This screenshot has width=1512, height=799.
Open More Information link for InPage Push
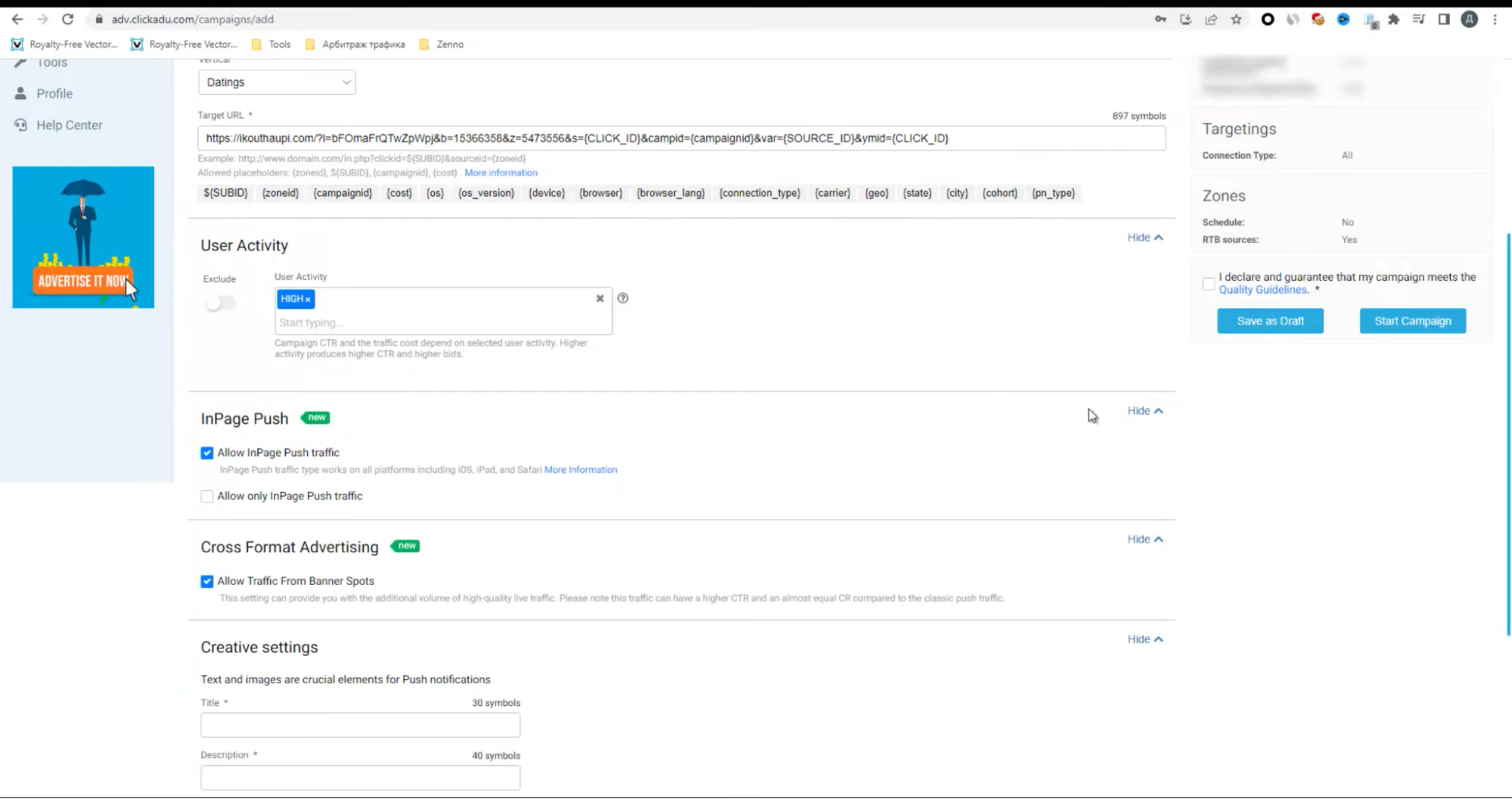pos(580,470)
